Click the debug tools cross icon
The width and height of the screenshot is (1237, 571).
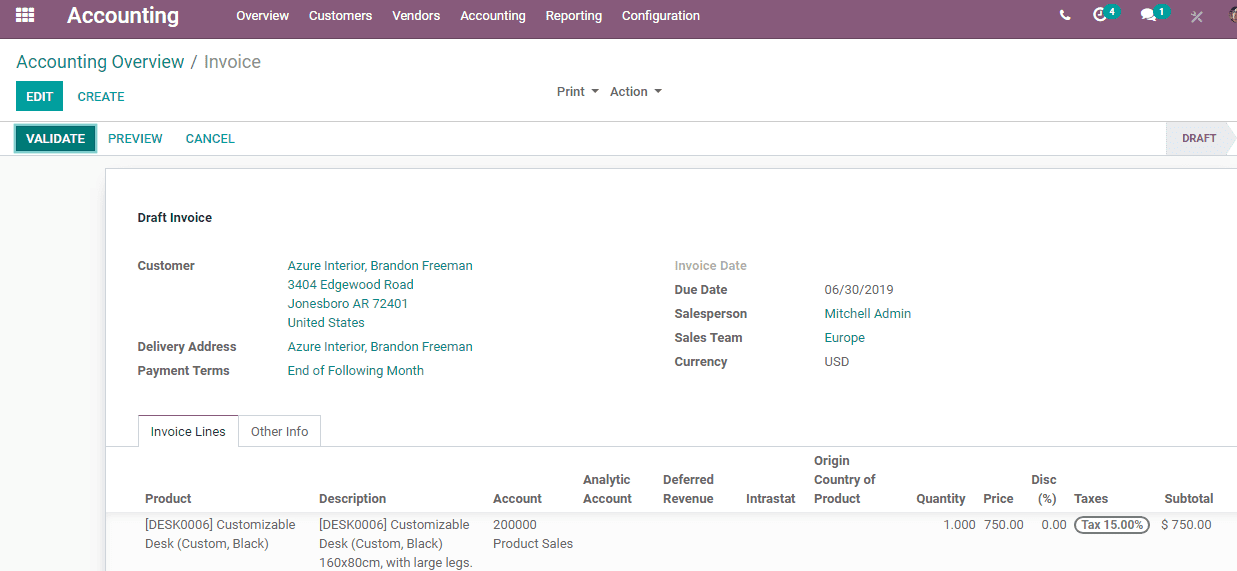[x=1197, y=16]
